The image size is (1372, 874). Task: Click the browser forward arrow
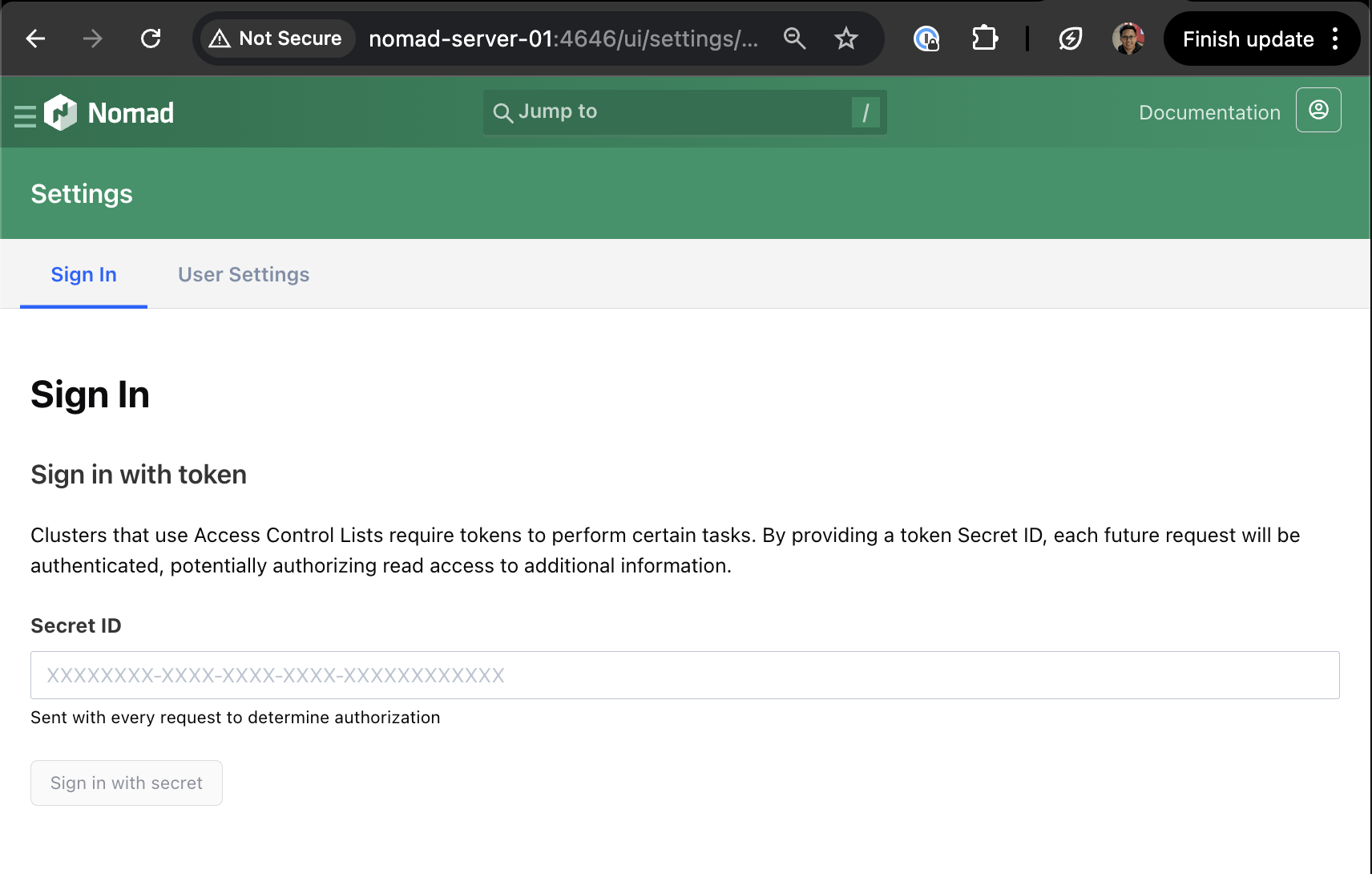point(93,38)
